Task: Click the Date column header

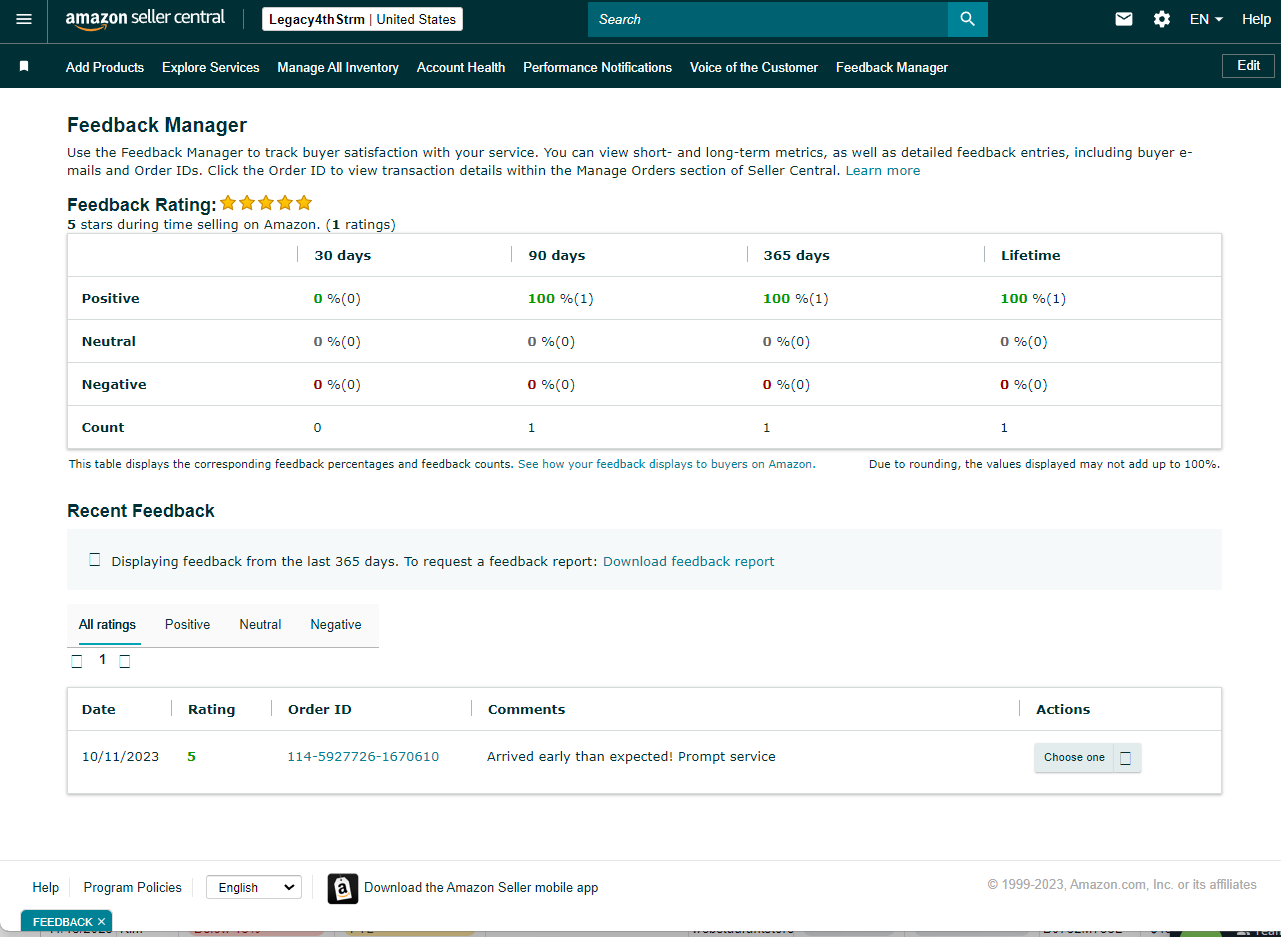Action: pyautogui.click(x=99, y=710)
